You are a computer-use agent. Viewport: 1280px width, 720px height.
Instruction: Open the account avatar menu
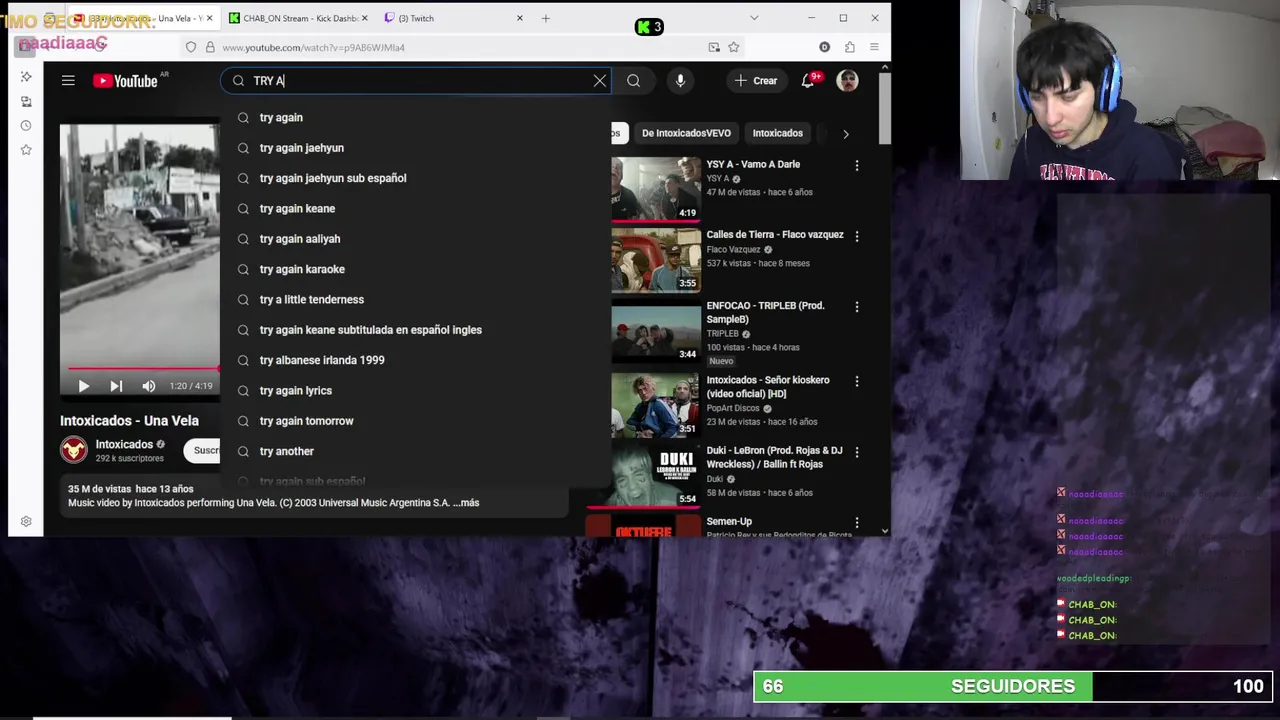847,81
